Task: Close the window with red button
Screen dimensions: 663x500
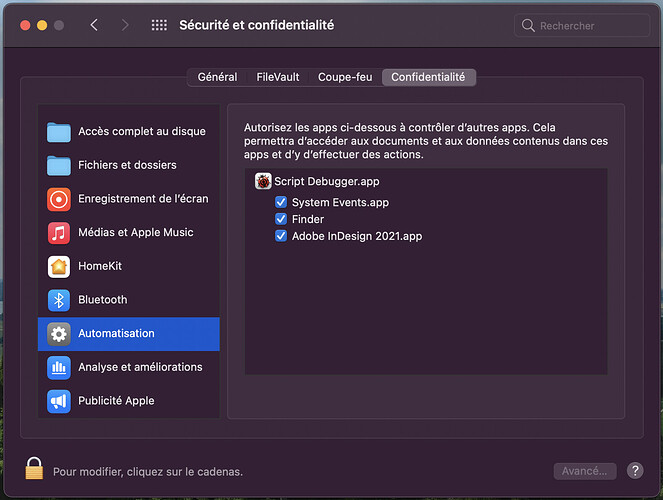Action: [25, 25]
